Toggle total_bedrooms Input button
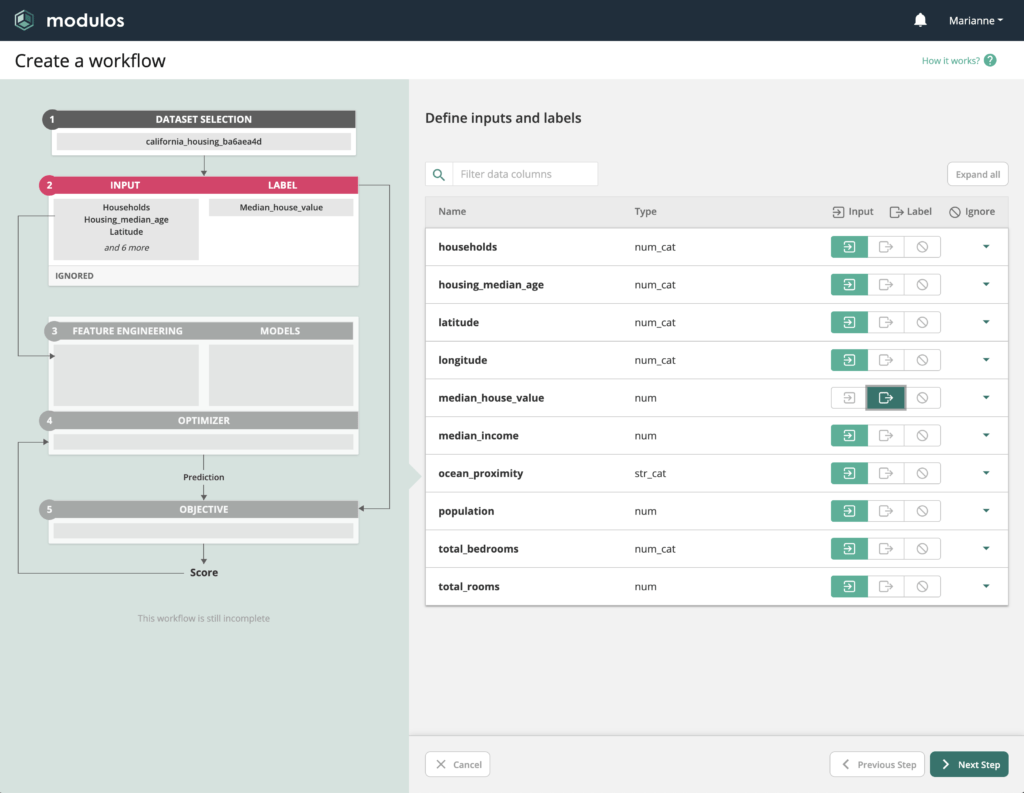The image size is (1024, 793). coord(849,549)
